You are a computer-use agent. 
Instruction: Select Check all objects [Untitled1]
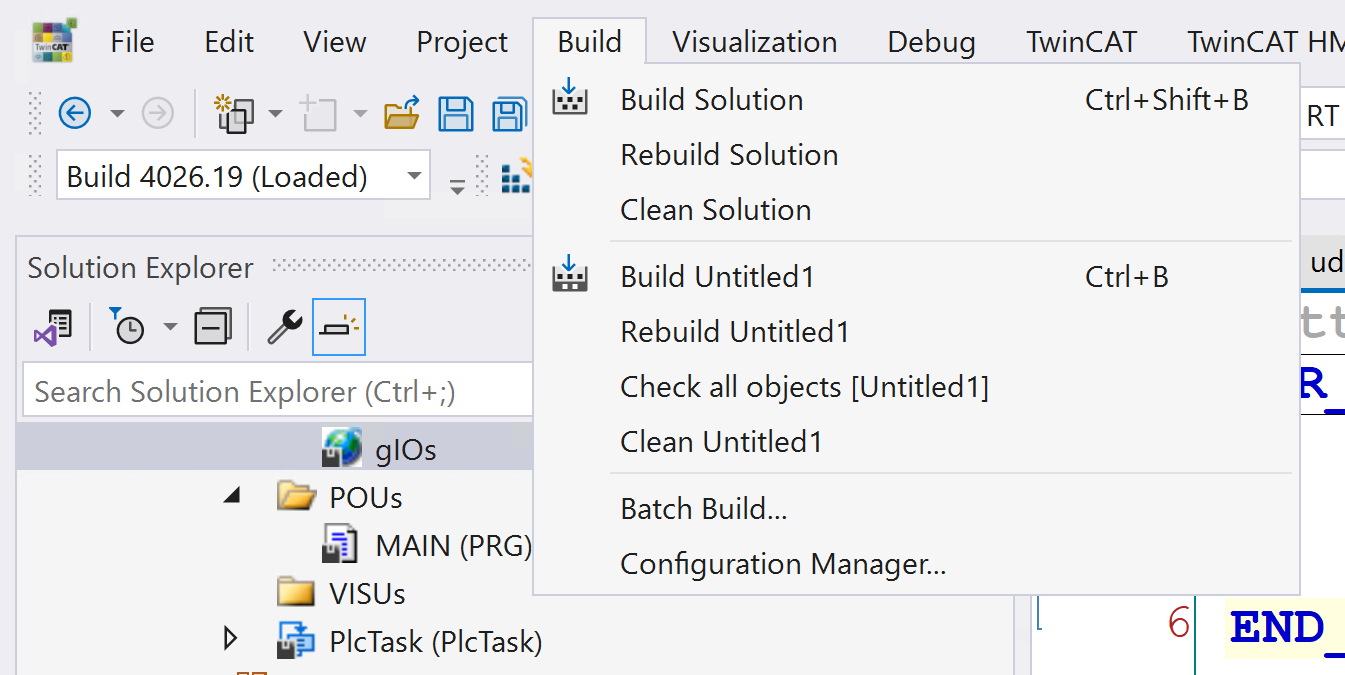click(x=804, y=387)
